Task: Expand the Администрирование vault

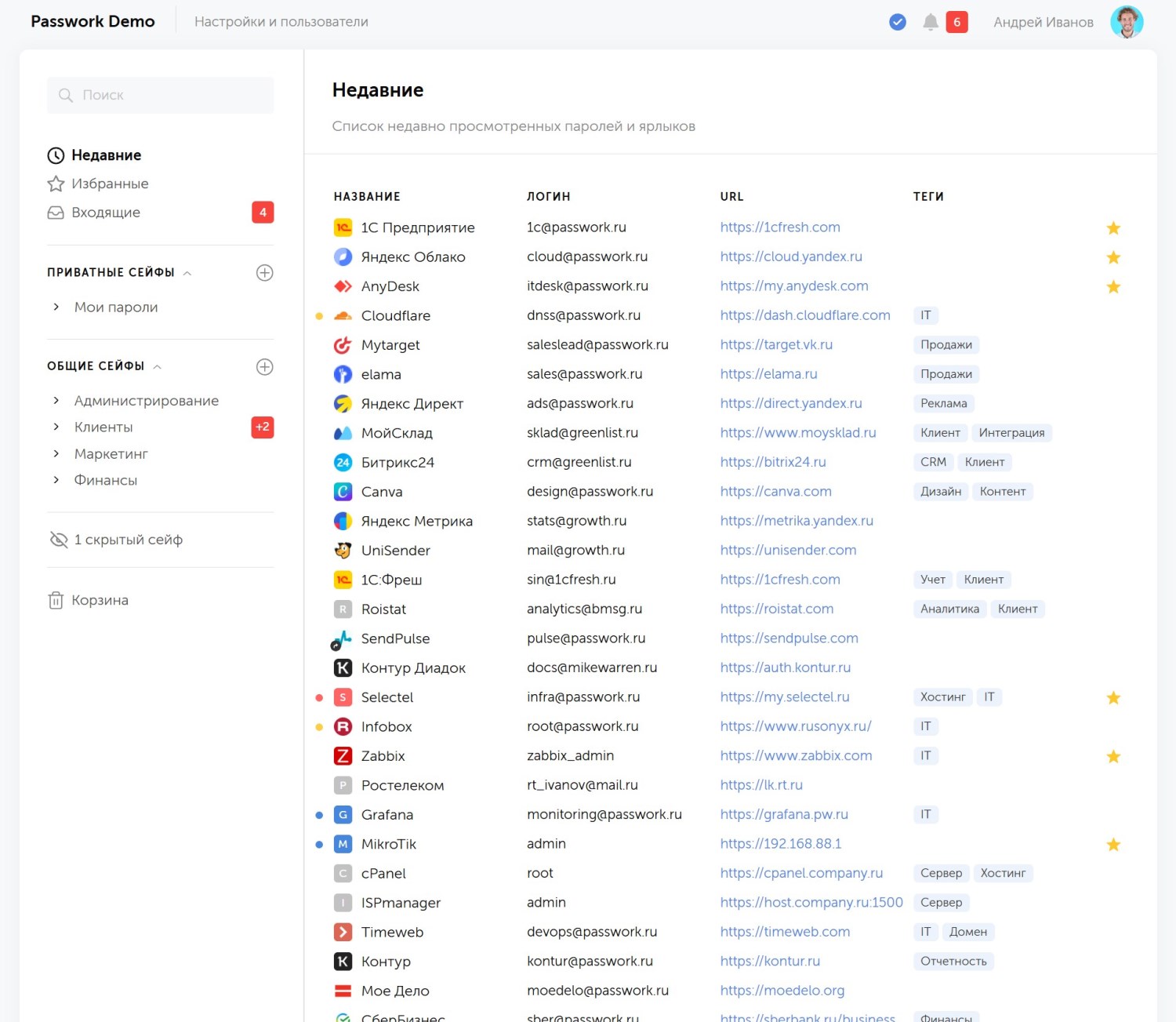Action: pos(56,401)
